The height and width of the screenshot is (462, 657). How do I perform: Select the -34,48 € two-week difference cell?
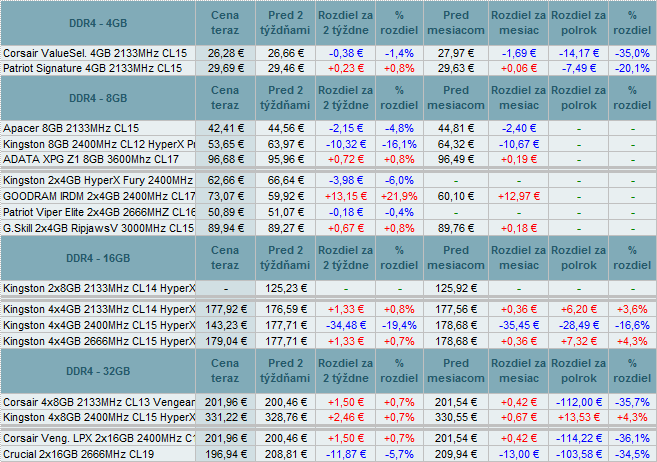[x=346, y=325]
